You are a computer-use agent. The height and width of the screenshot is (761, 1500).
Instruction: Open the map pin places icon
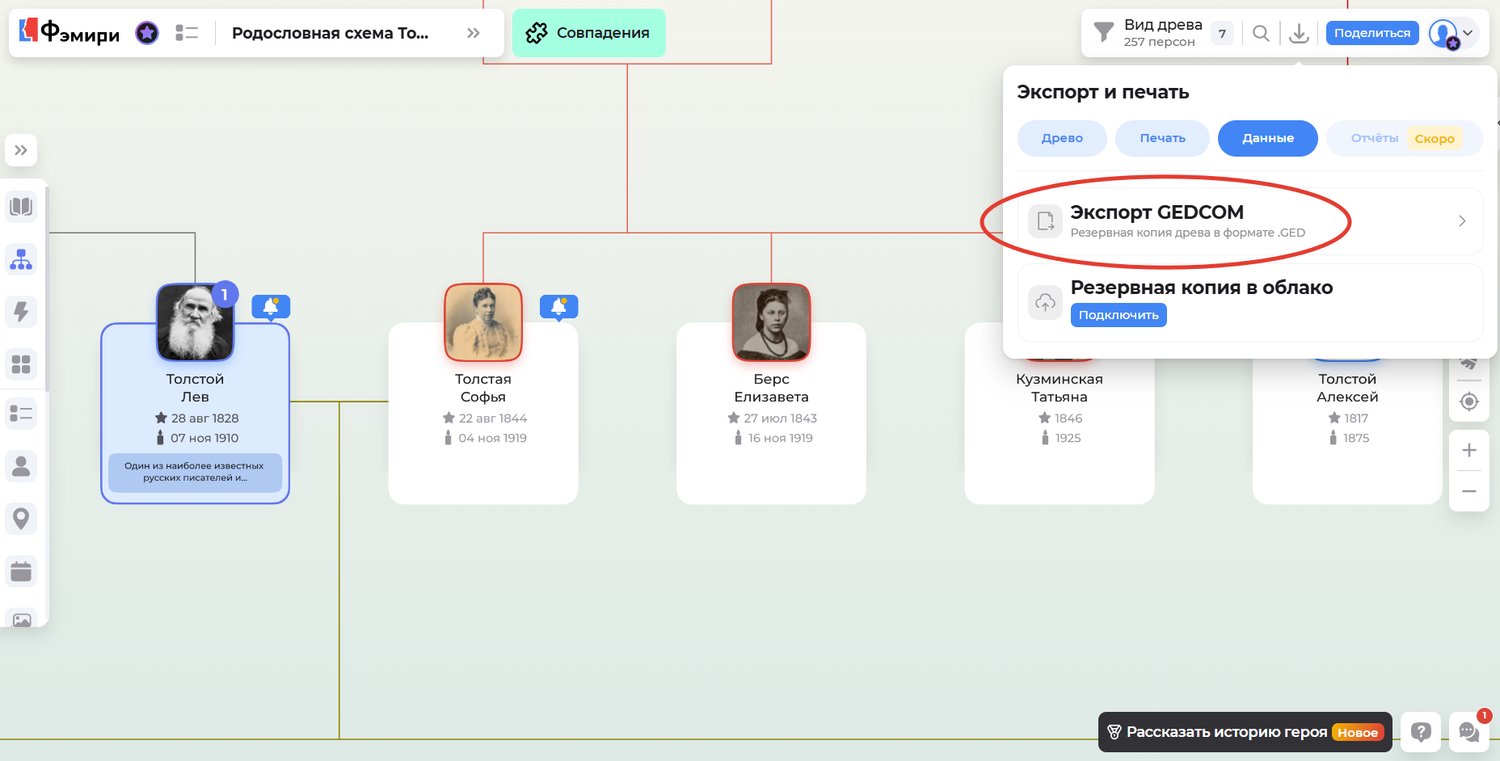pyautogui.click(x=21, y=518)
